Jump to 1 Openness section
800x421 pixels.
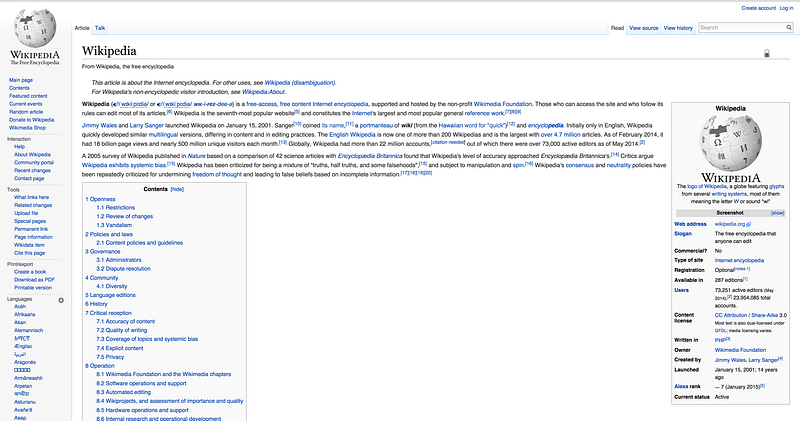101,200
